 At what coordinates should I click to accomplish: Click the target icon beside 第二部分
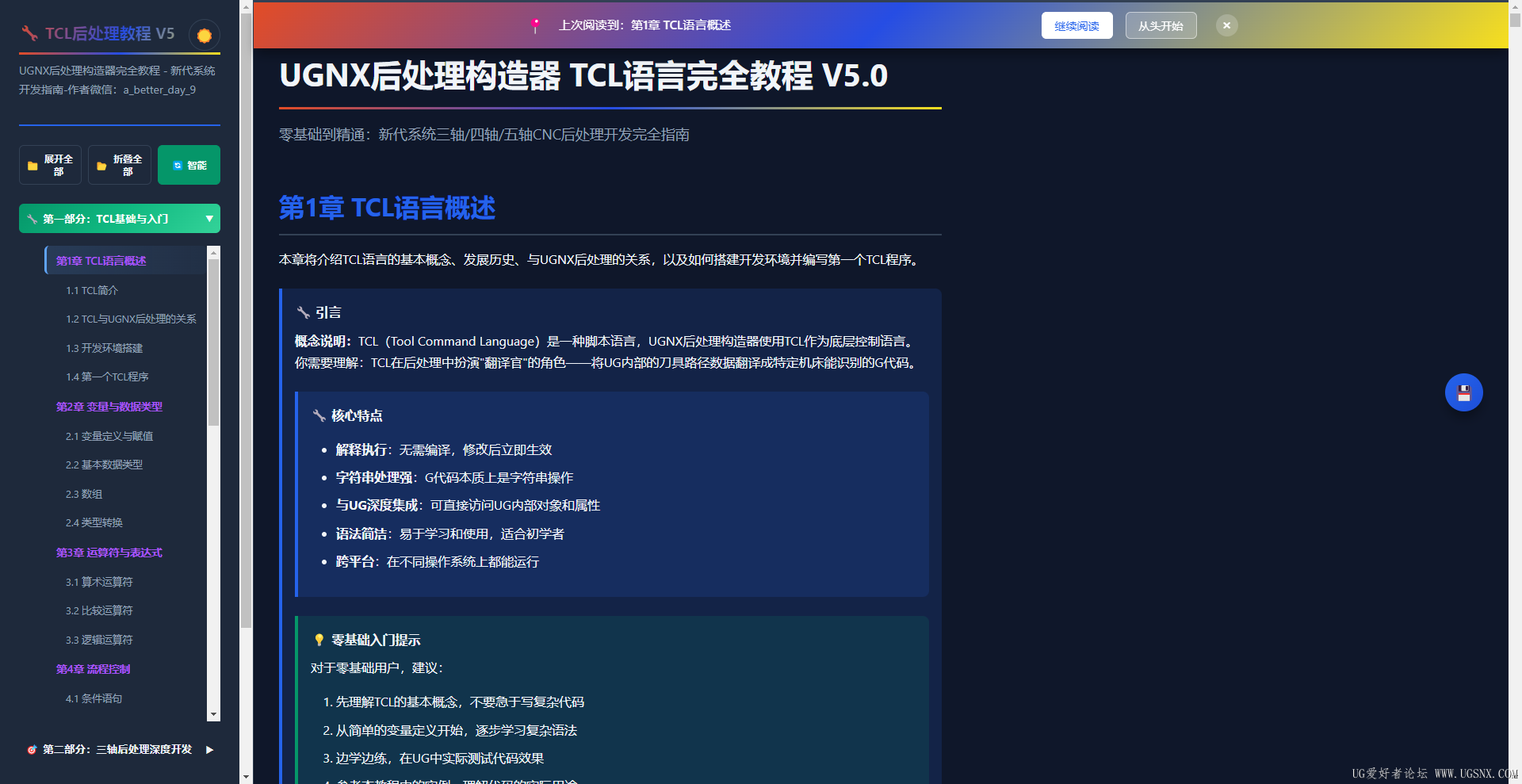click(x=32, y=749)
